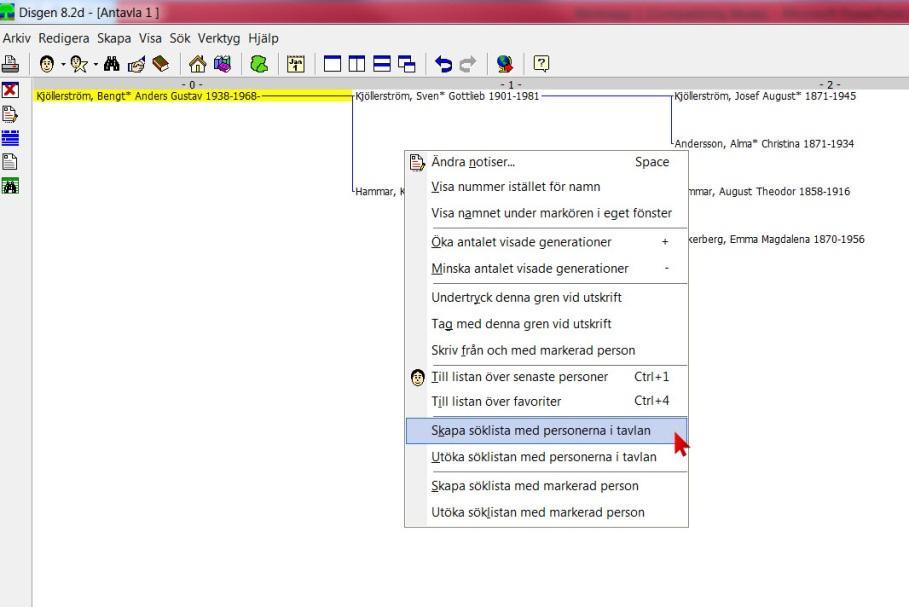Click the printer icon in toolbar
Screen dimensions: 909x607
[x=10, y=64]
